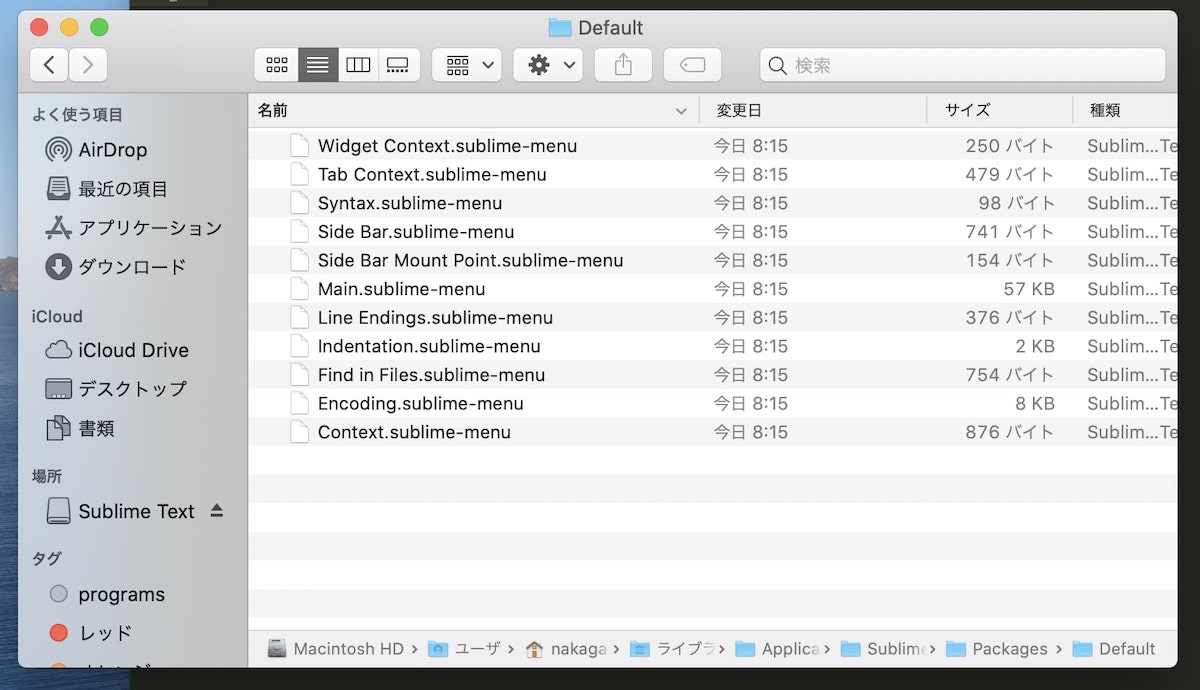Open the gear action menu
1200x690 pixels.
coord(548,65)
